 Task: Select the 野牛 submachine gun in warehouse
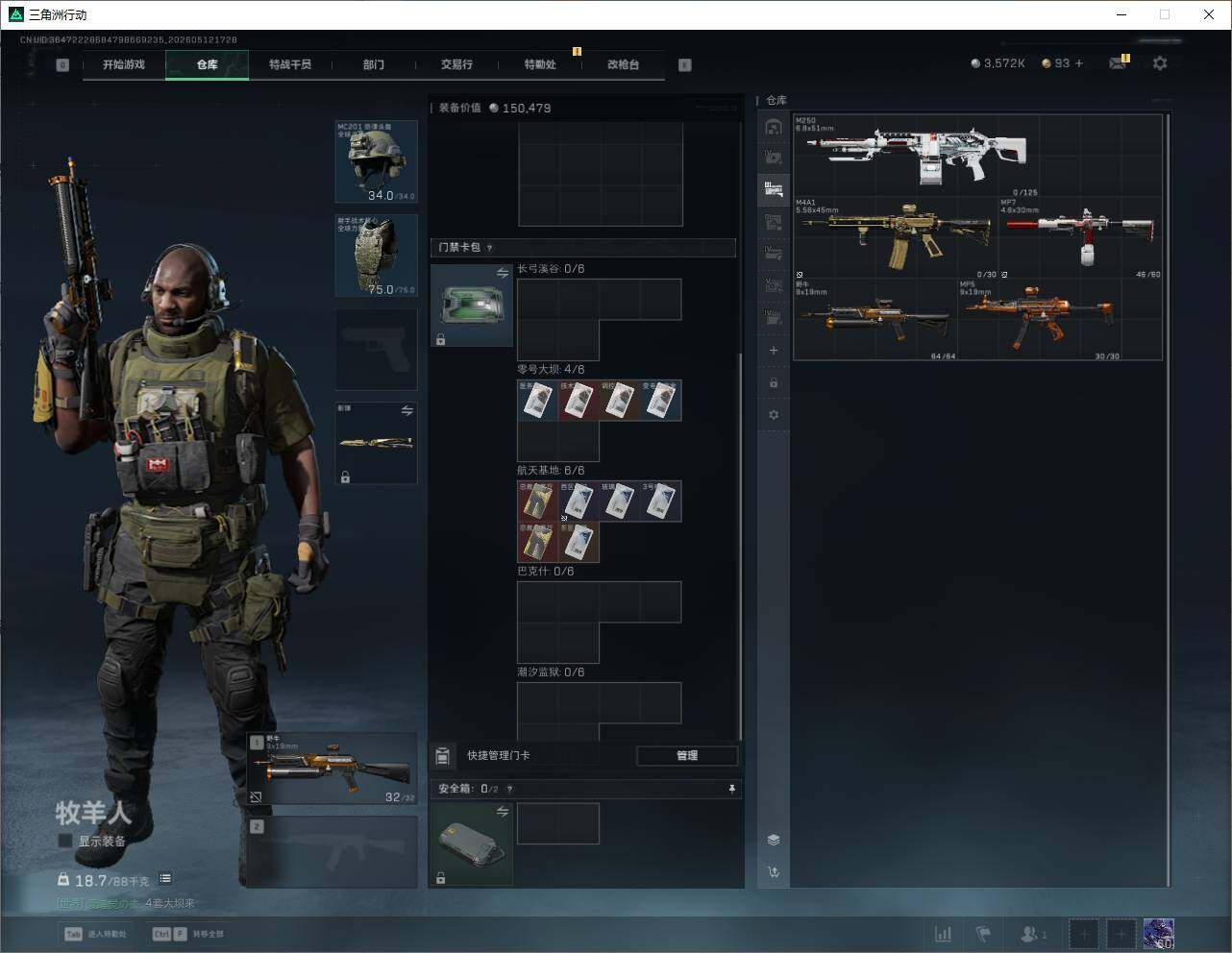click(875, 320)
